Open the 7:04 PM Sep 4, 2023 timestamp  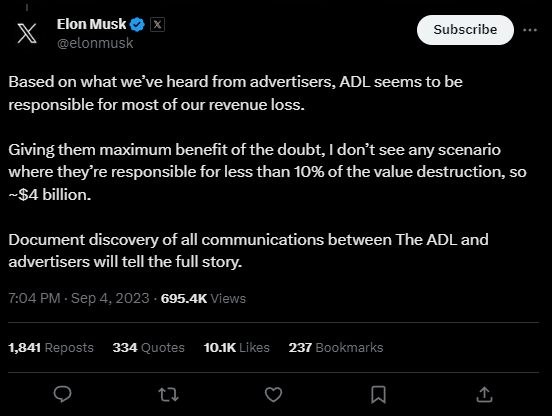point(79,298)
